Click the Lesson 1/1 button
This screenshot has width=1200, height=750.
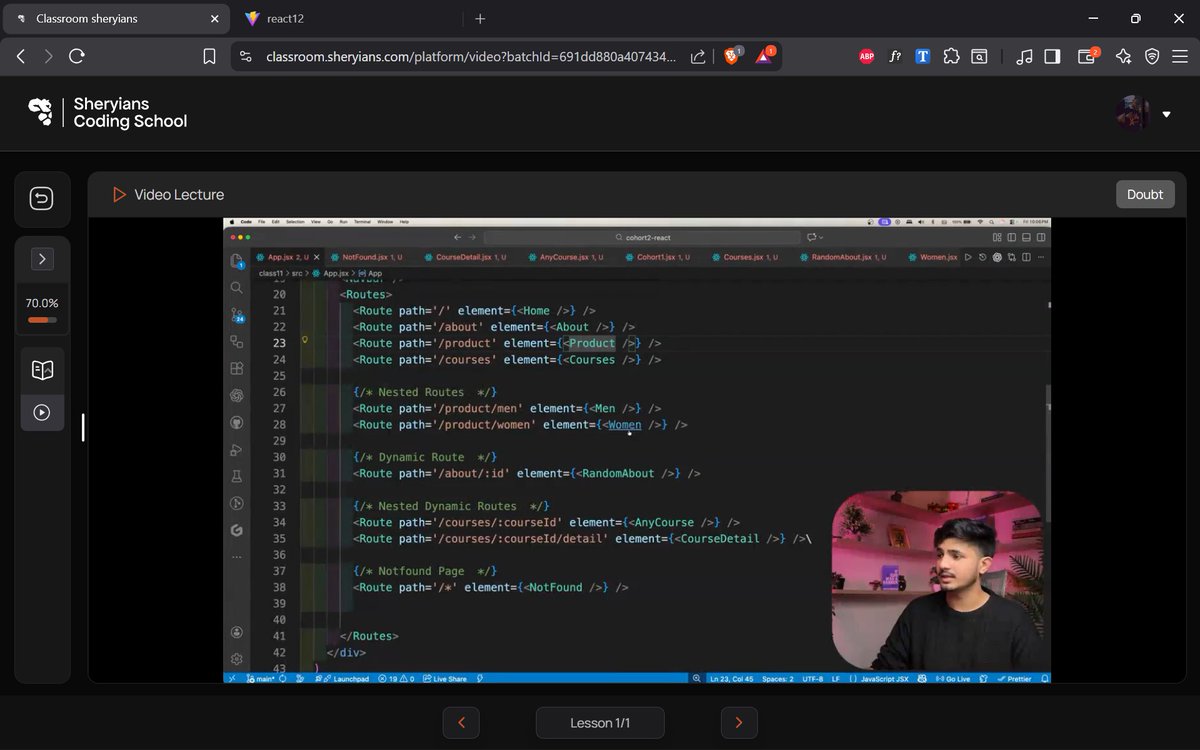(600, 722)
